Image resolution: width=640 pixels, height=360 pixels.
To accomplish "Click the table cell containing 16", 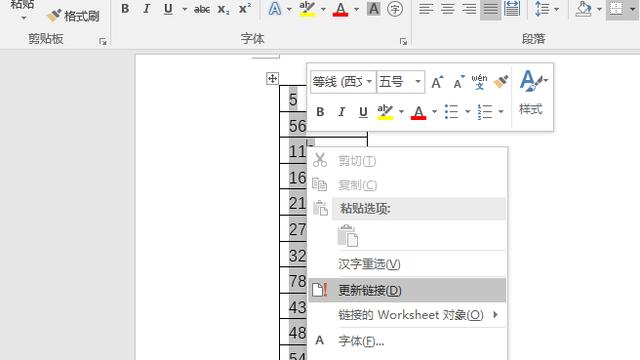I will click(x=293, y=177).
